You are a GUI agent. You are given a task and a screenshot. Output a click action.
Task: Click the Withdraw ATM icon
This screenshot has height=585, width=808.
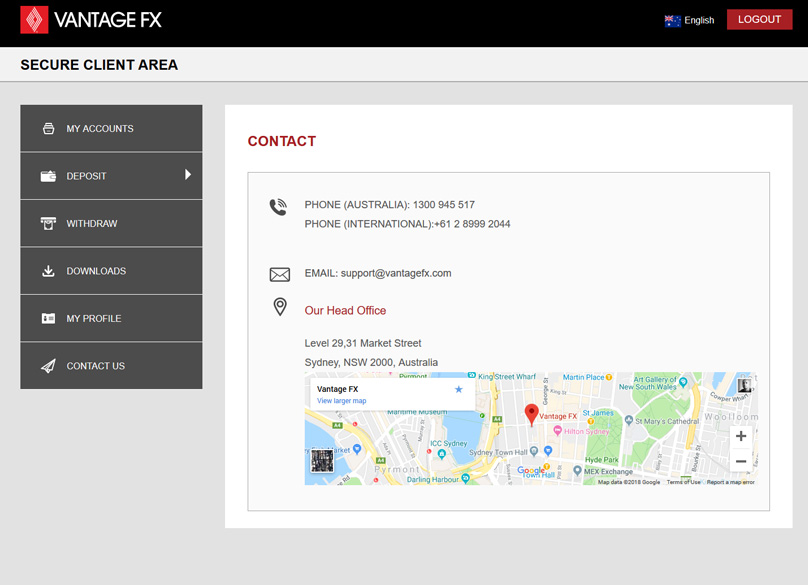pyautogui.click(x=48, y=224)
